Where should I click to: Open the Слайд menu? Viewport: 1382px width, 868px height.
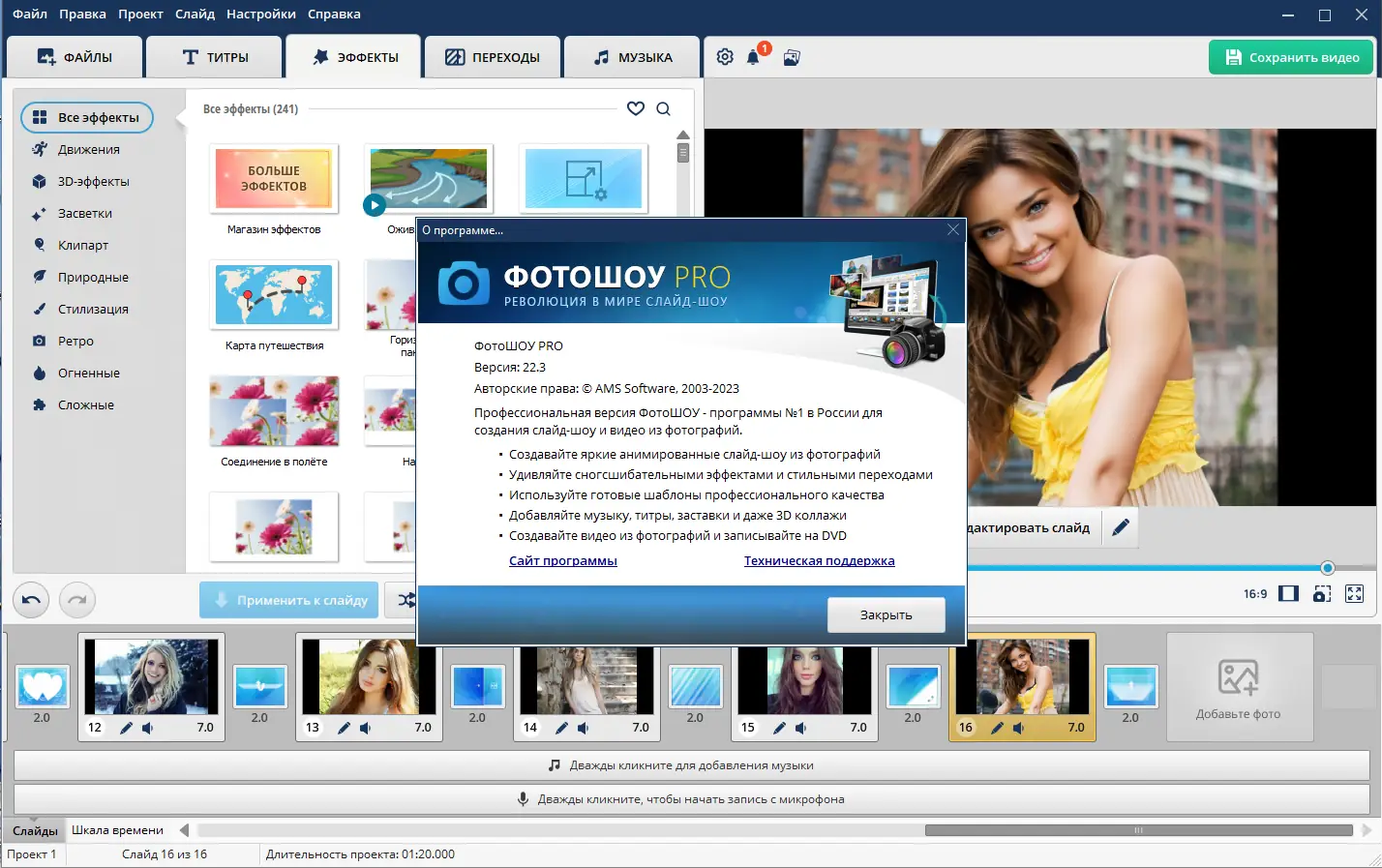pos(195,14)
